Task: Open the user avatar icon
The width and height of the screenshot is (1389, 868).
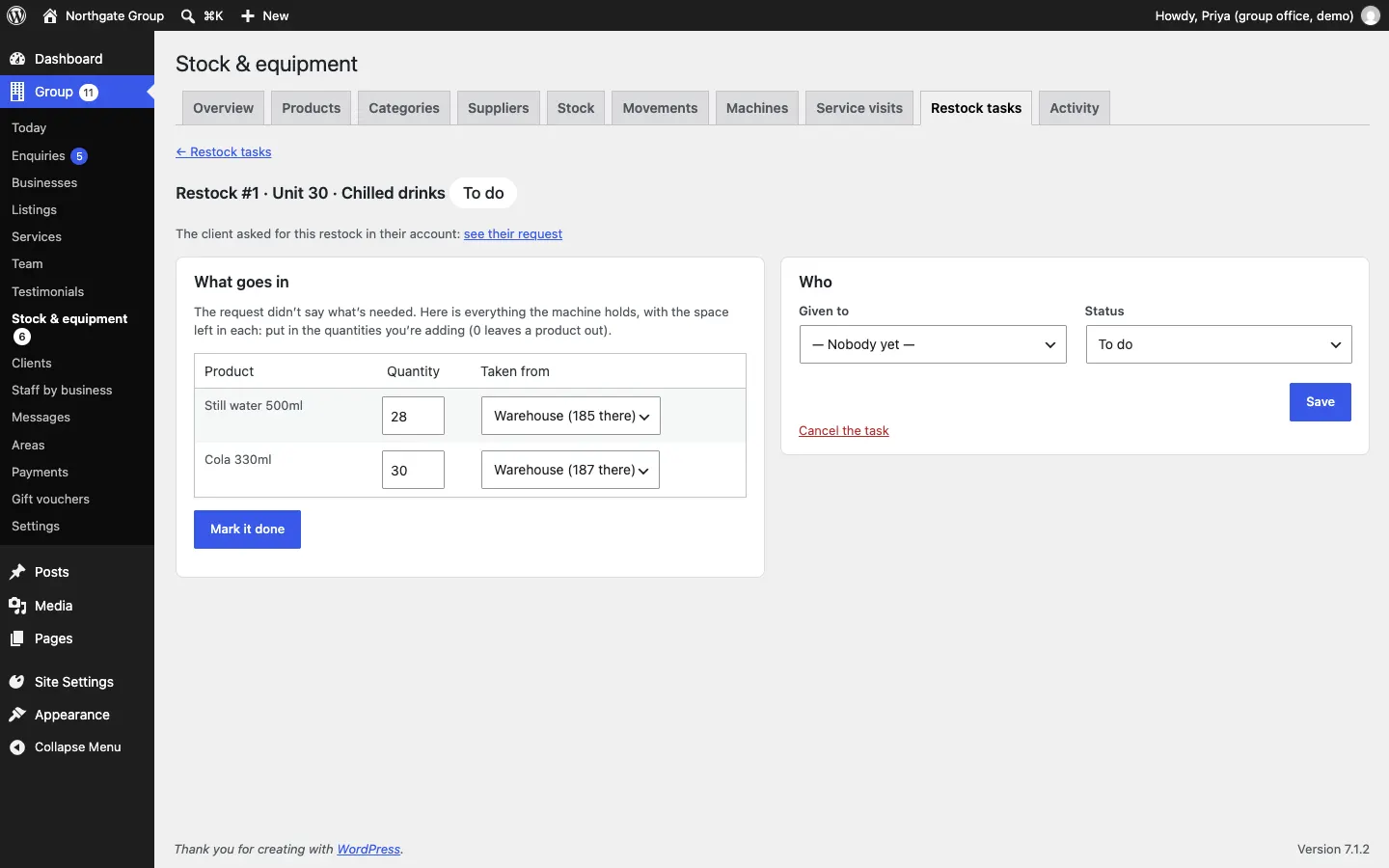Action: pos(1371,15)
